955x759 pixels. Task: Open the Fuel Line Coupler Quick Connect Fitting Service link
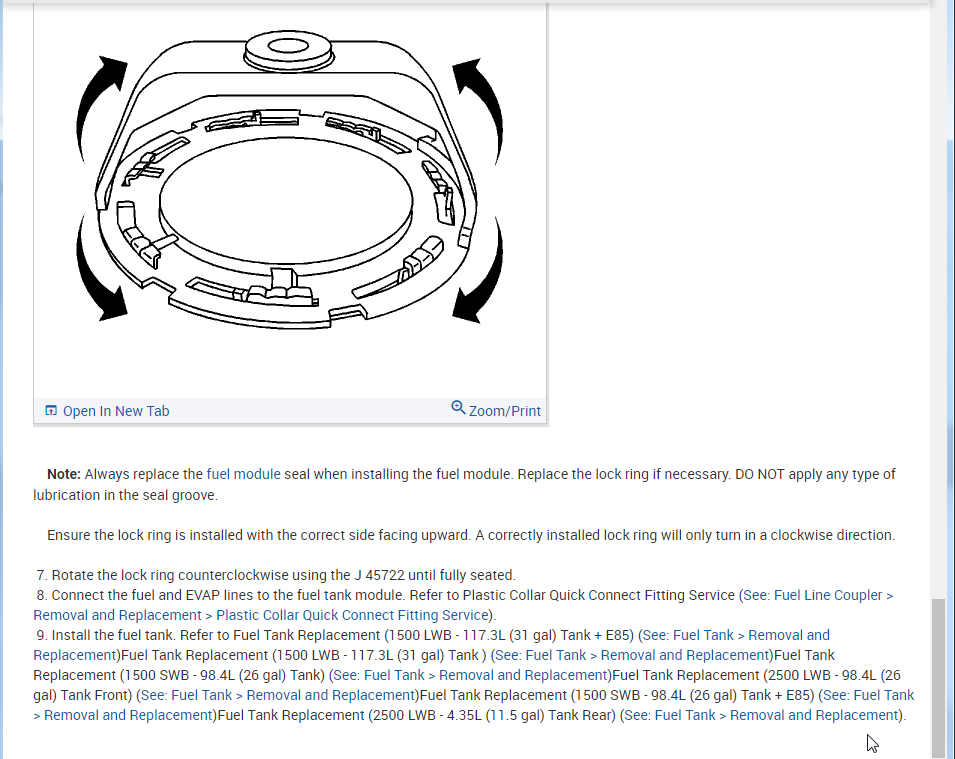point(463,605)
